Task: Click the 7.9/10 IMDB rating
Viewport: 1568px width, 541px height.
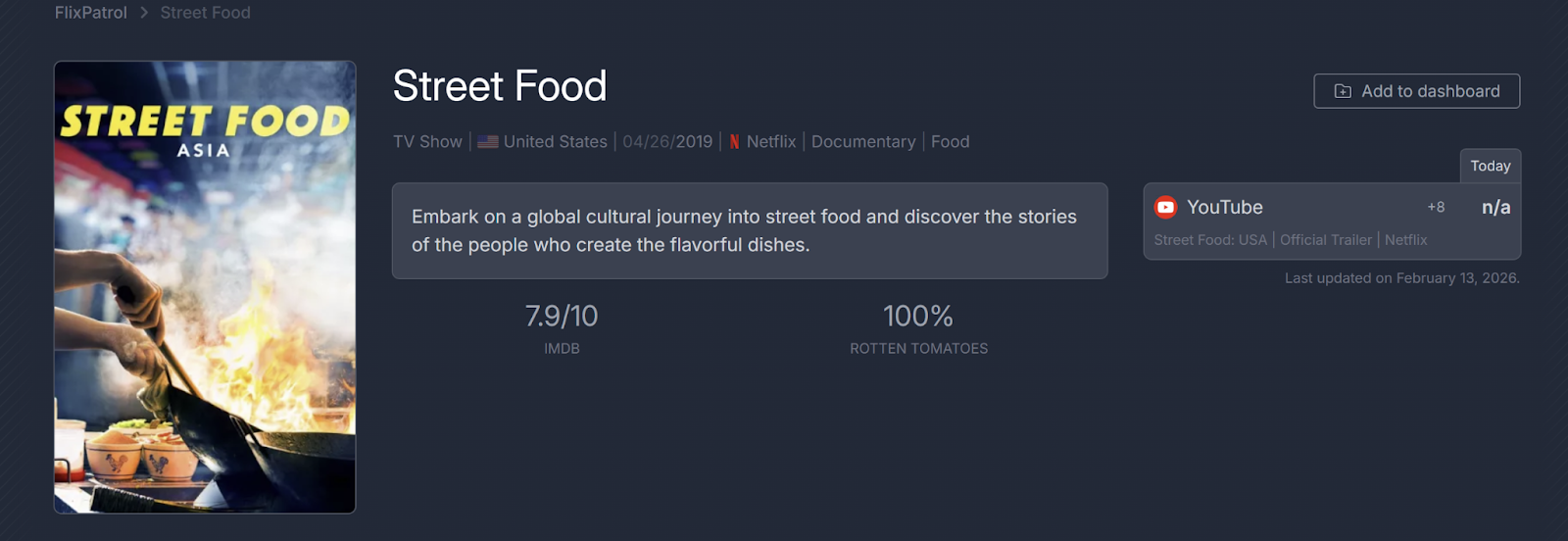Action: pos(562,317)
